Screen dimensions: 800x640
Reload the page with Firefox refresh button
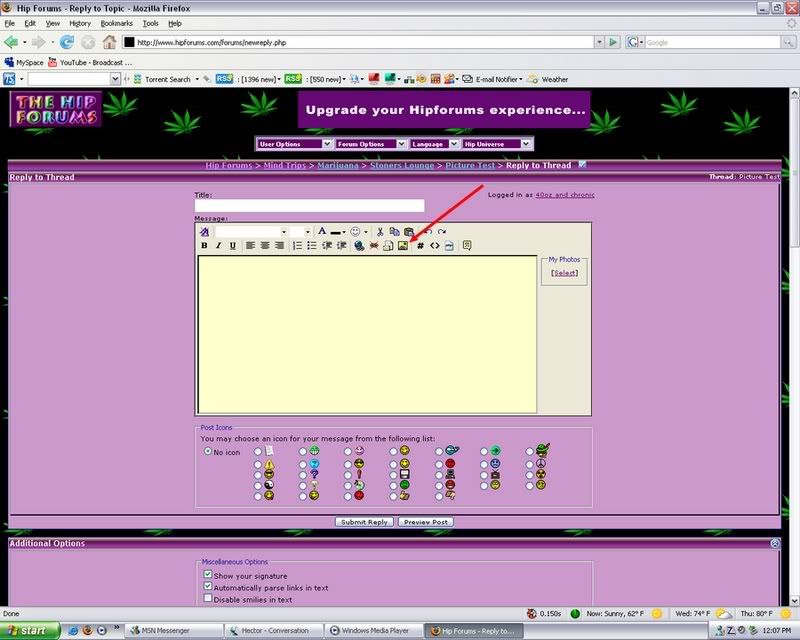click(67, 43)
